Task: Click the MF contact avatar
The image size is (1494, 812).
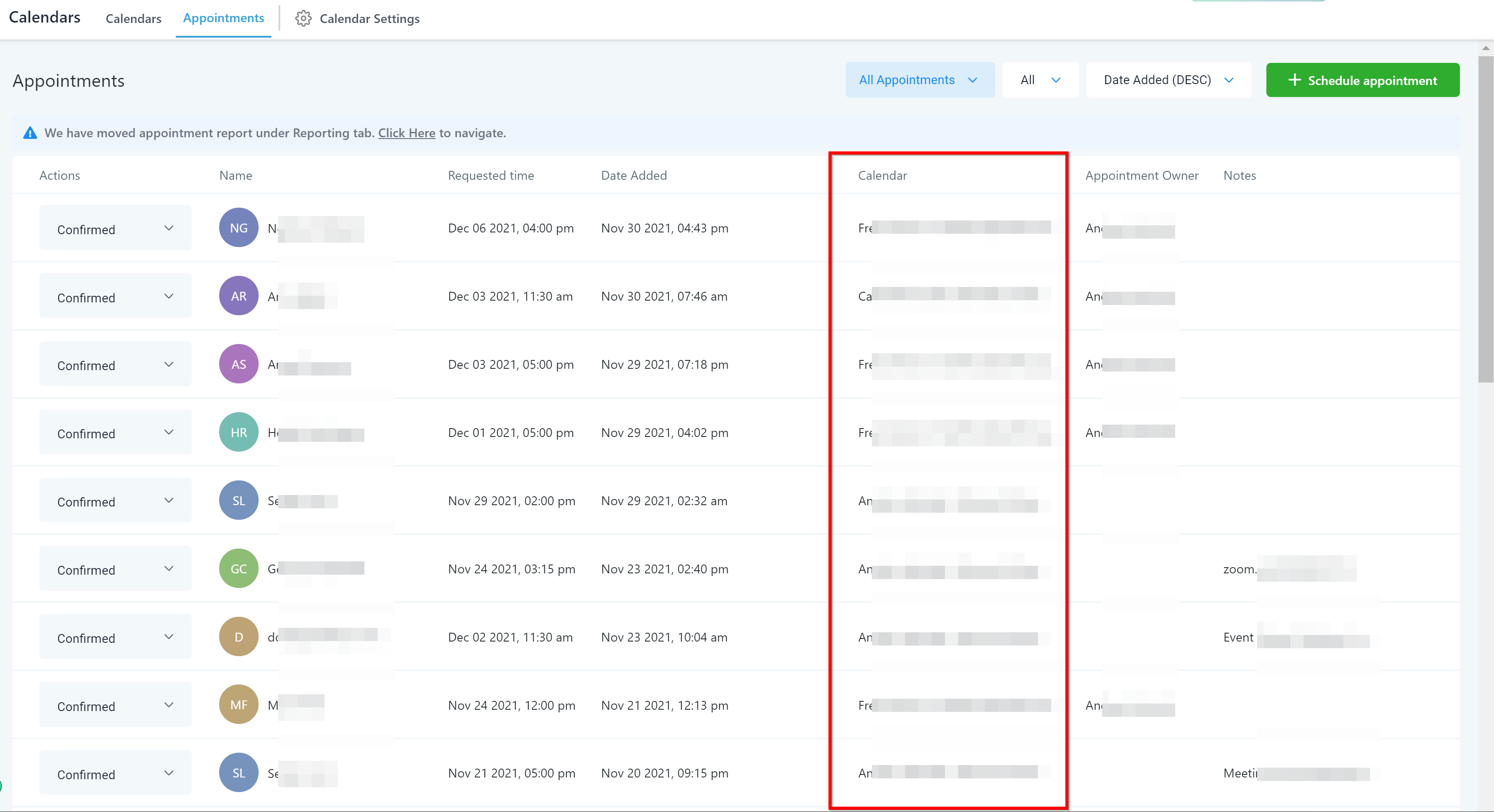Action: [238, 705]
